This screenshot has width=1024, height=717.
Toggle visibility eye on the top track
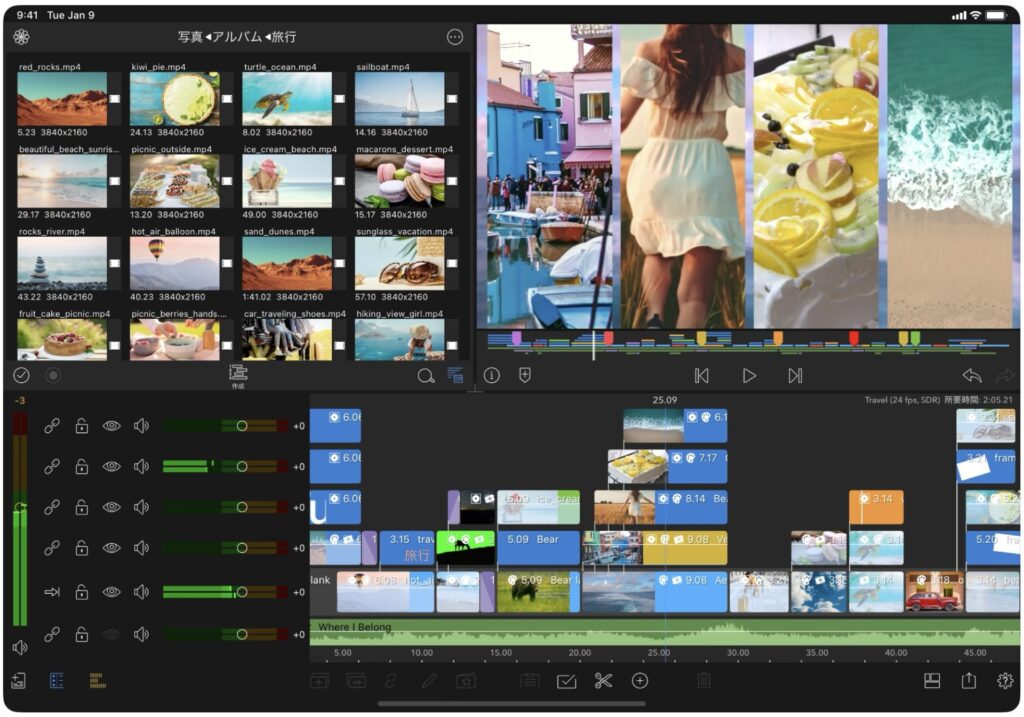pos(111,426)
